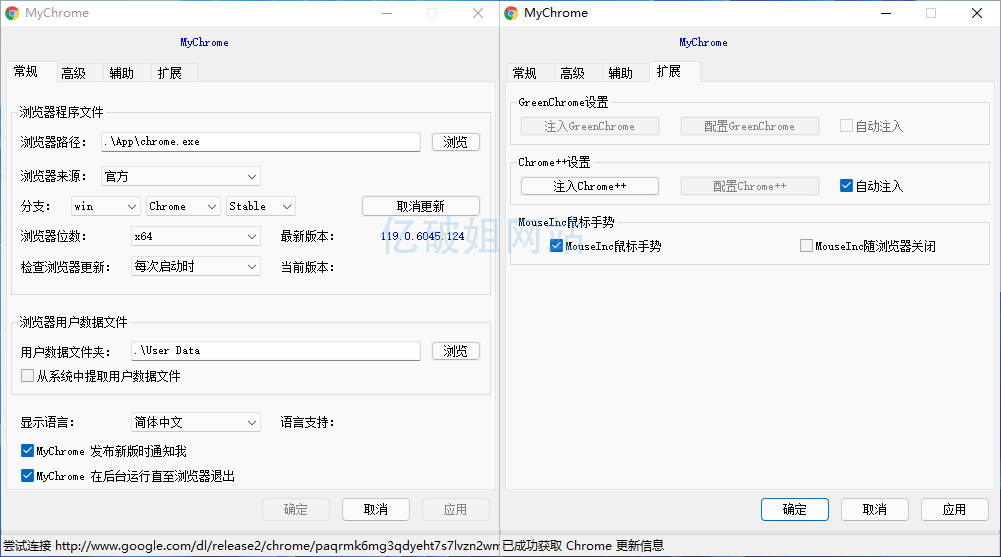Minimize the left MyChrome window
The image size is (1001, 557).
(386, 13)
